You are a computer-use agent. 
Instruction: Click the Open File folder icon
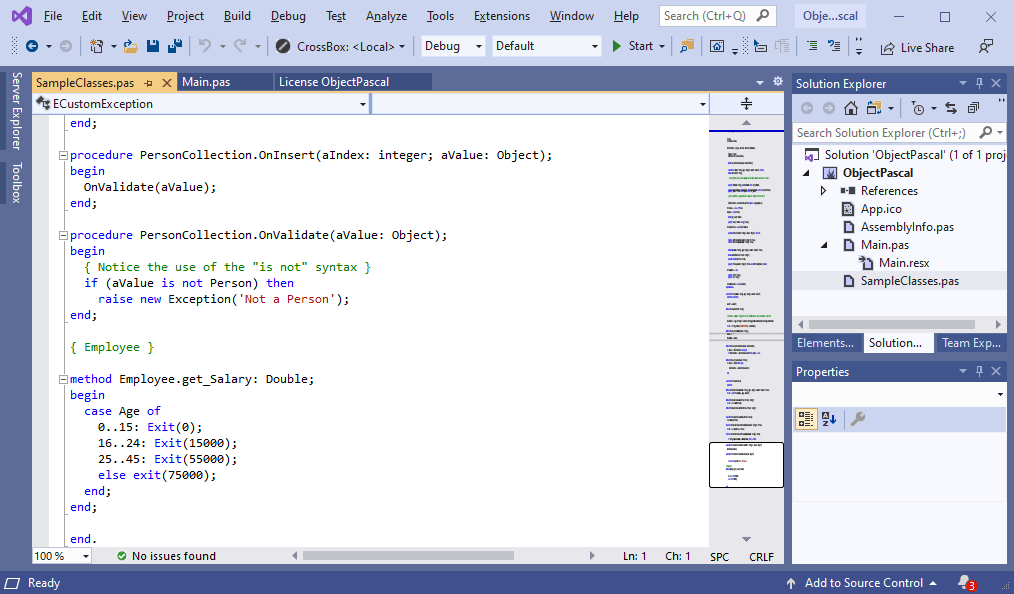pos(132,46)
